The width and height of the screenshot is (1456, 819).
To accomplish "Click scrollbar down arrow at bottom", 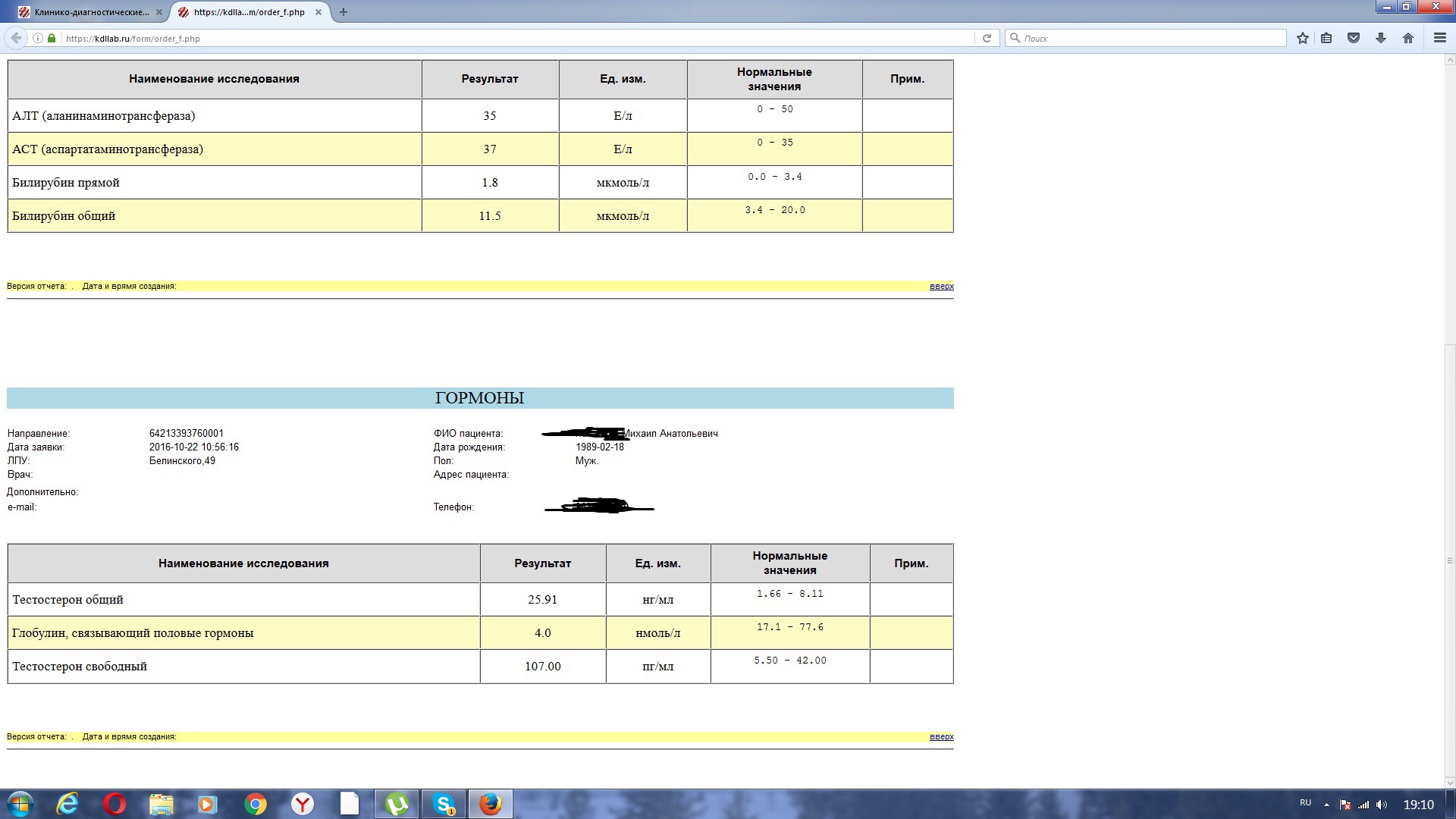I will (1449, 783).
